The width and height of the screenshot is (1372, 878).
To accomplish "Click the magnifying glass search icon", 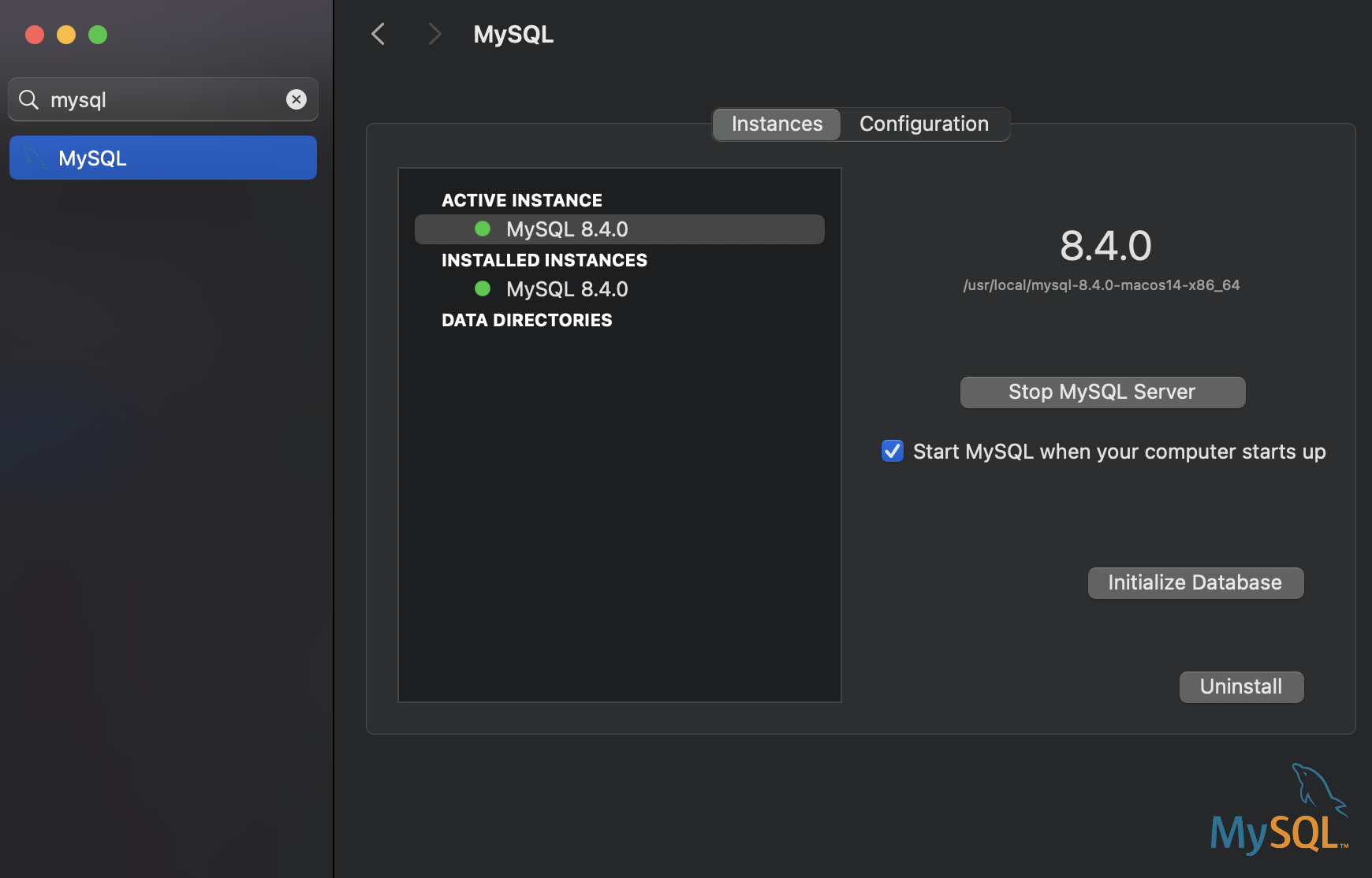I will click(x=29, y=99).
